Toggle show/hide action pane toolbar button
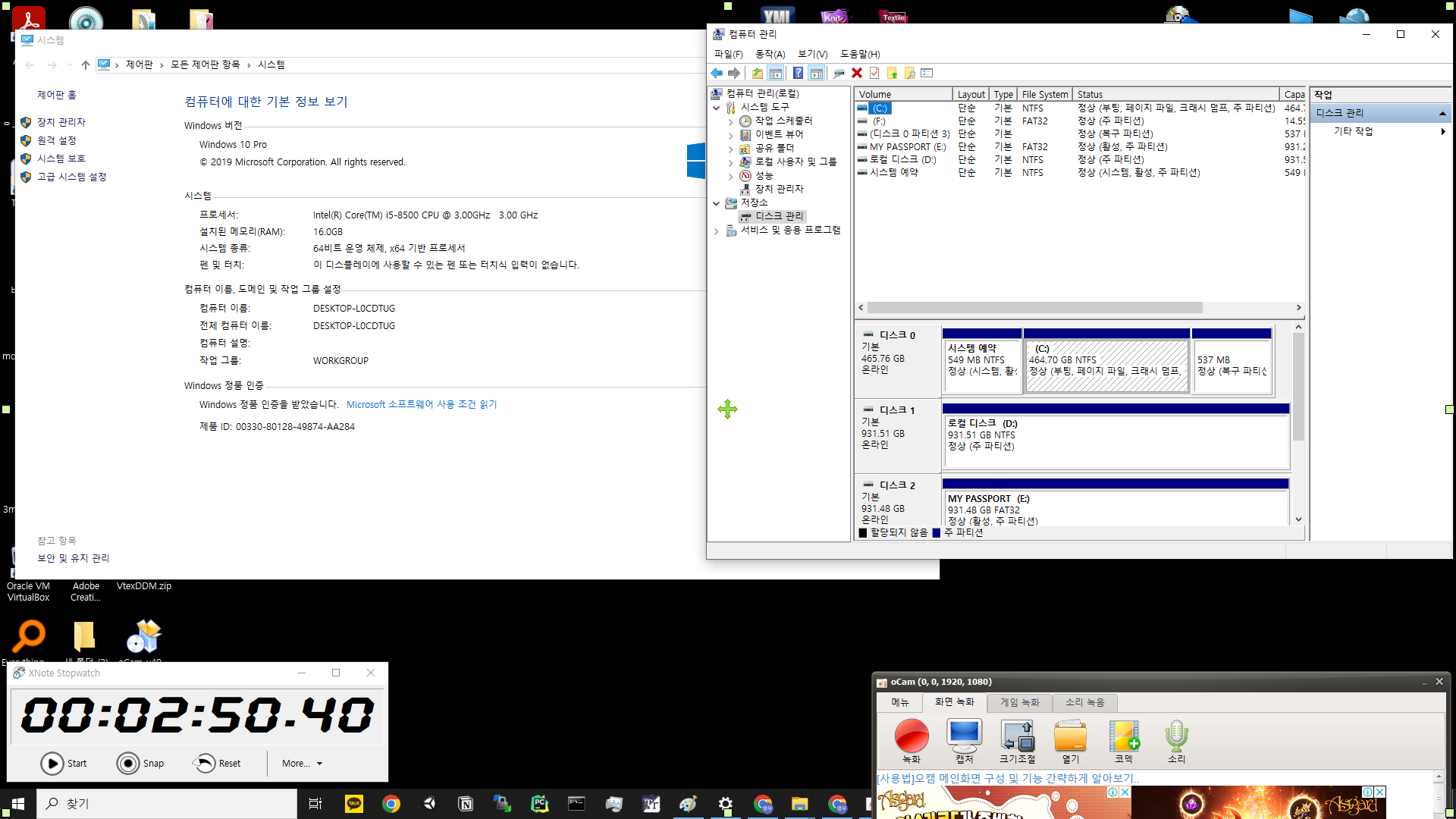This screenshot has width=1456, height=819. pyautogui.click(x=816, y=73)
